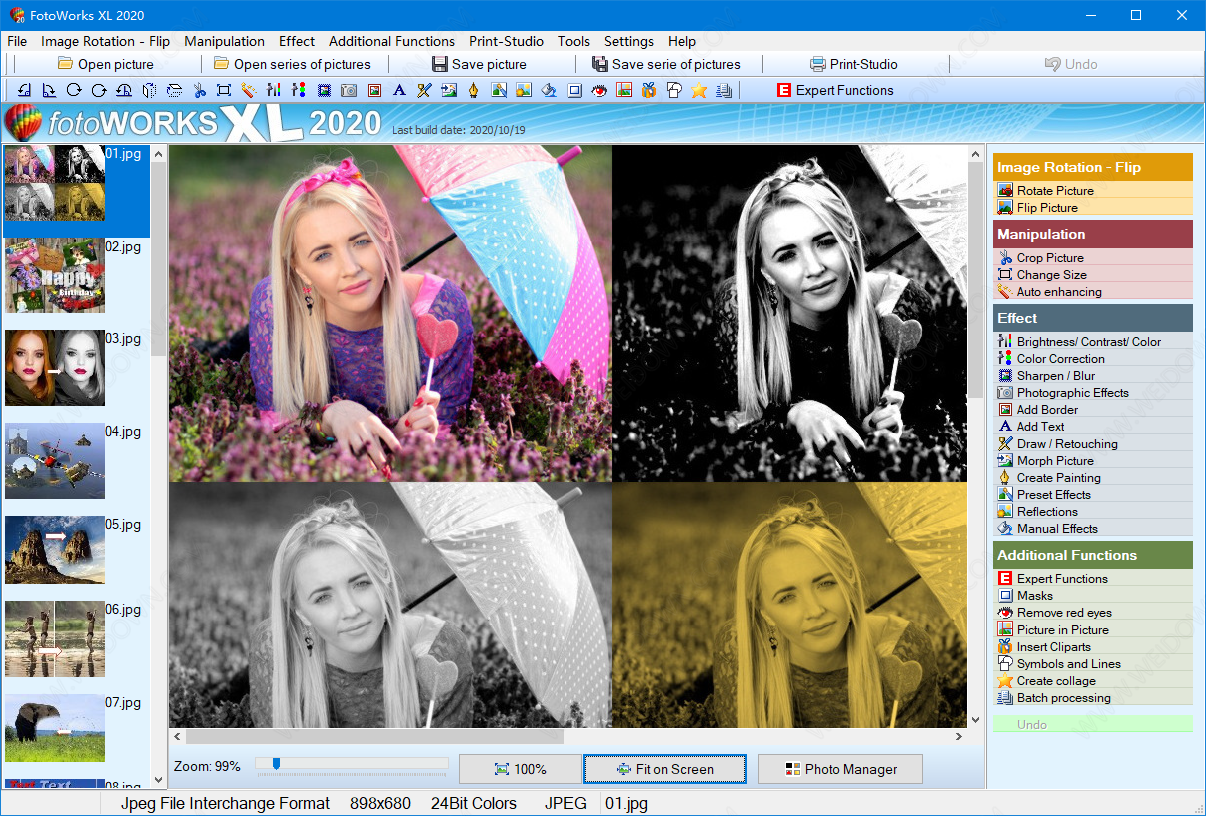Image resolution: width=1206 pixels, height=816 pixels.
Task: Click the Fit on Screen button
Action: click(665, 769)
